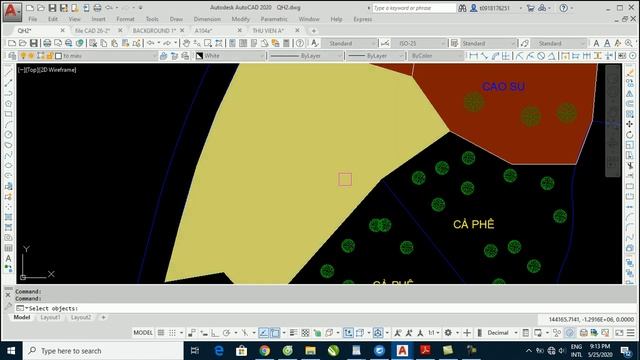Toggle snap mode in status bar
Viewport: 640px width, 360px height.
pos(173,333)
